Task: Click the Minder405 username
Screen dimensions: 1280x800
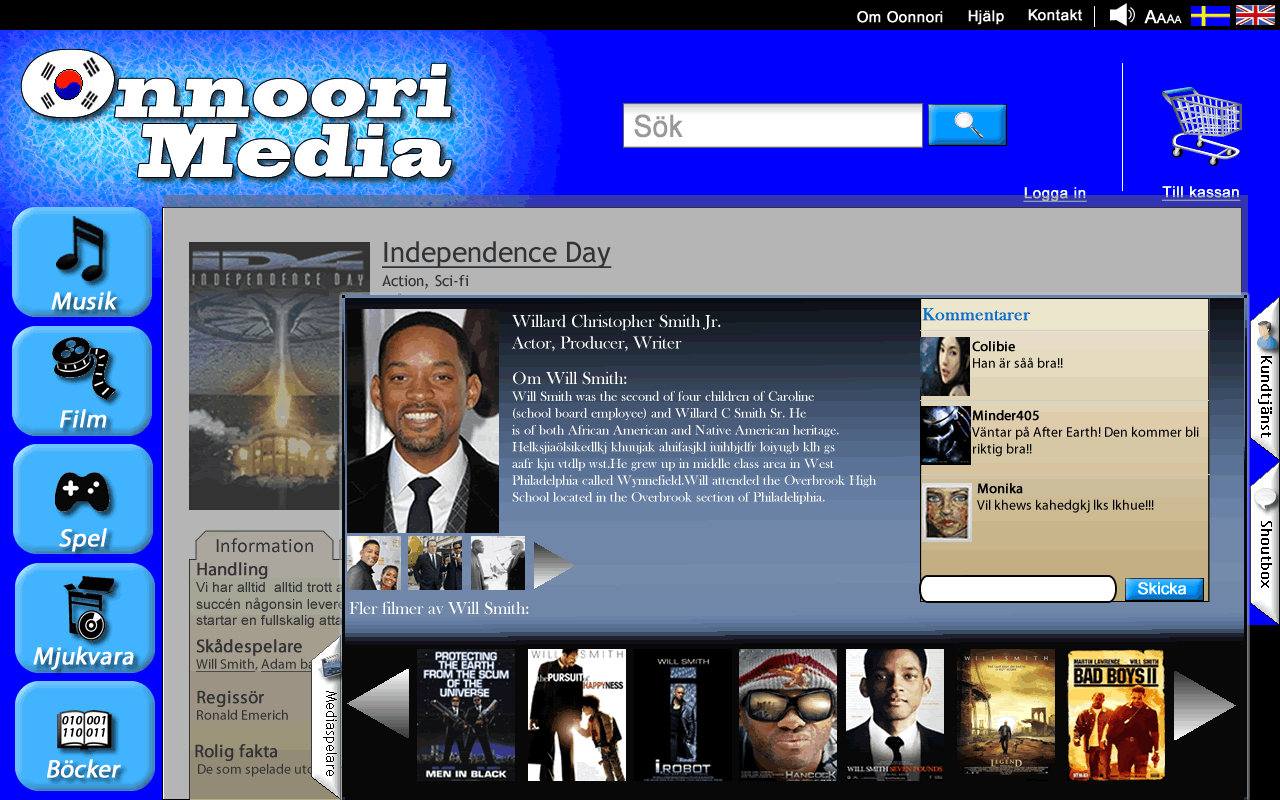Action: click(x=1005, y=416)
